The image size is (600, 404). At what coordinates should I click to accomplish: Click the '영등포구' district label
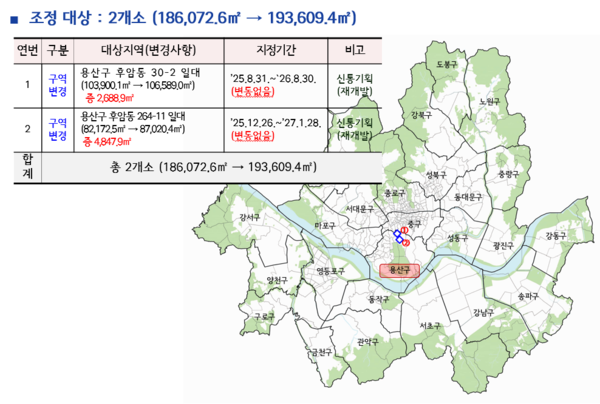coord(331,271)
